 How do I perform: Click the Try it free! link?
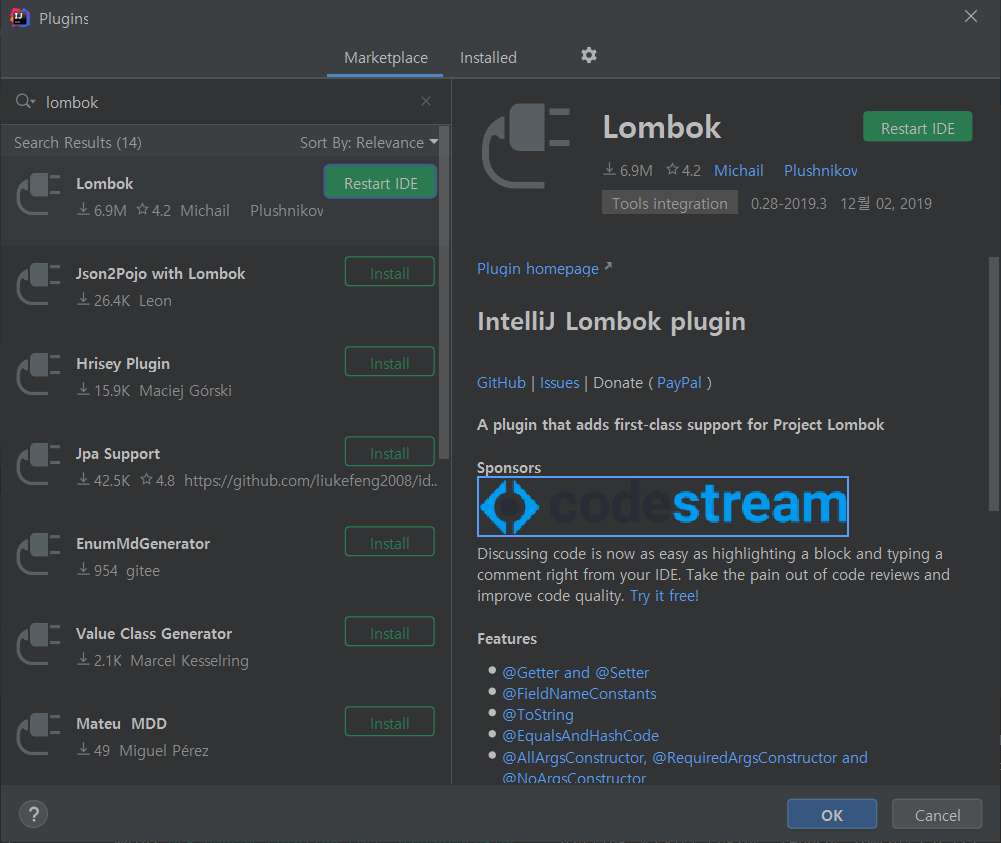664,596
